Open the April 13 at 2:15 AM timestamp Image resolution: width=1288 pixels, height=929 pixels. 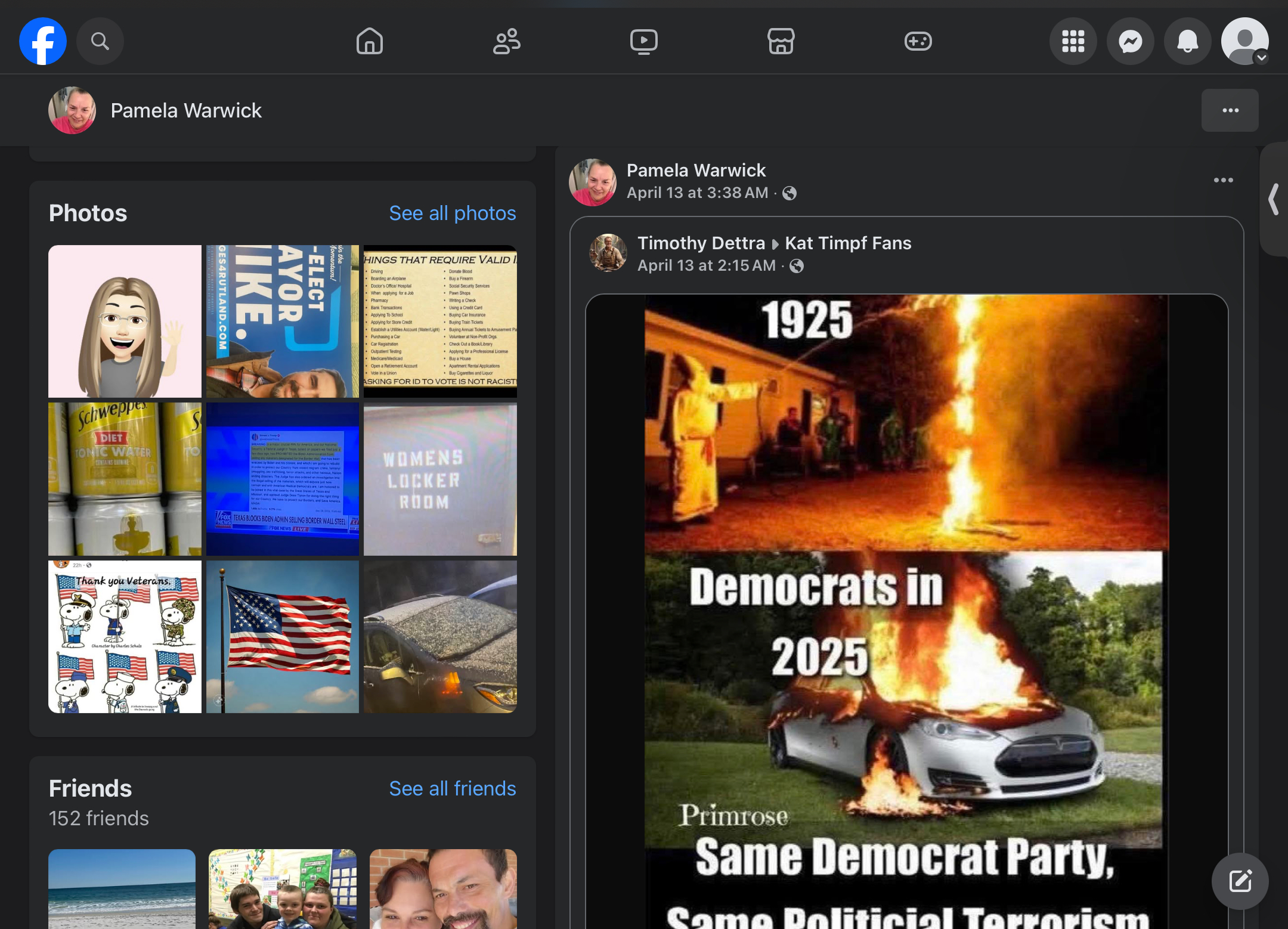click(x=706, y=265)
